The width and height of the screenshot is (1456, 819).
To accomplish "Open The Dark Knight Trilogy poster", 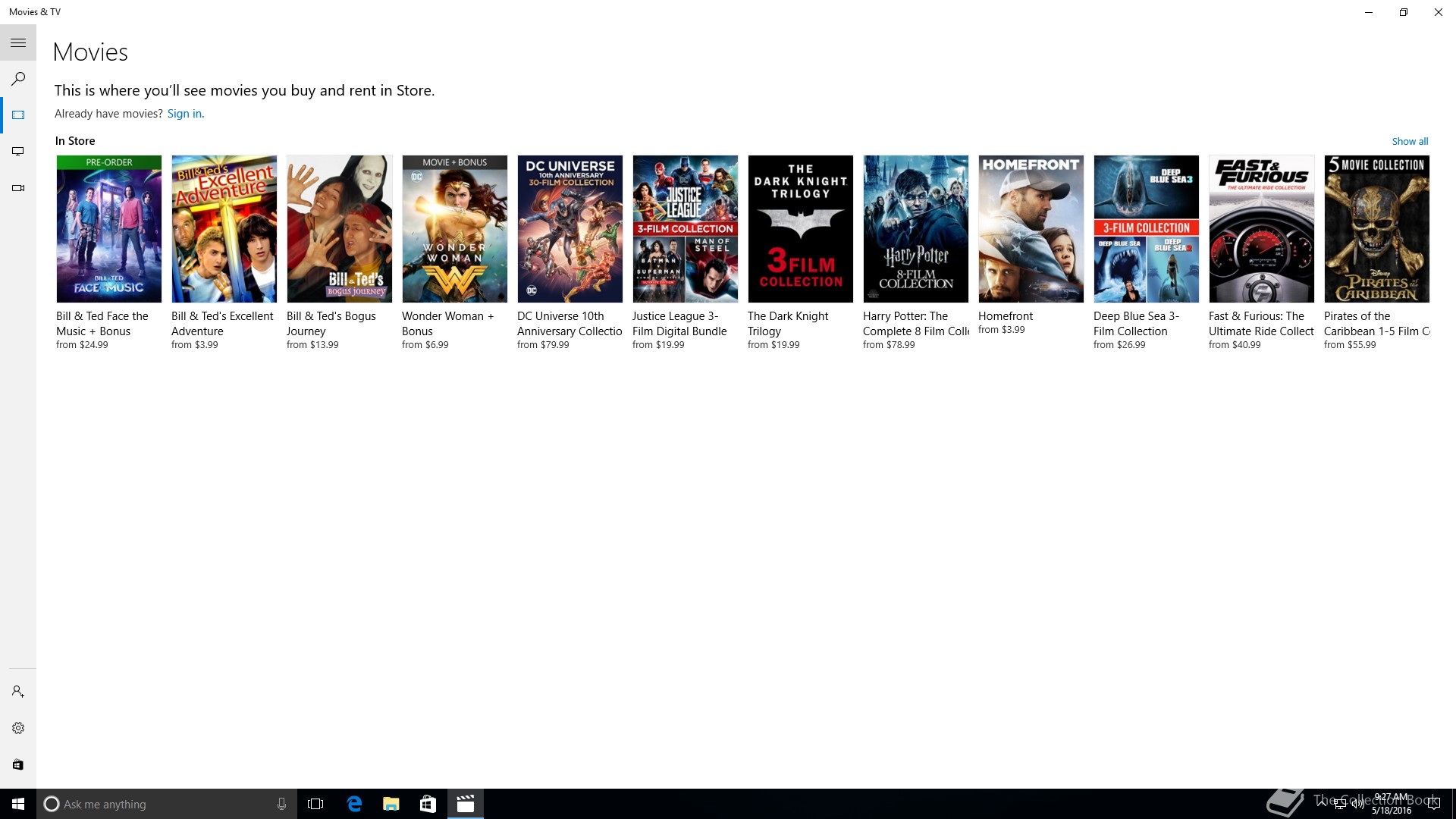I will (801, 229).
